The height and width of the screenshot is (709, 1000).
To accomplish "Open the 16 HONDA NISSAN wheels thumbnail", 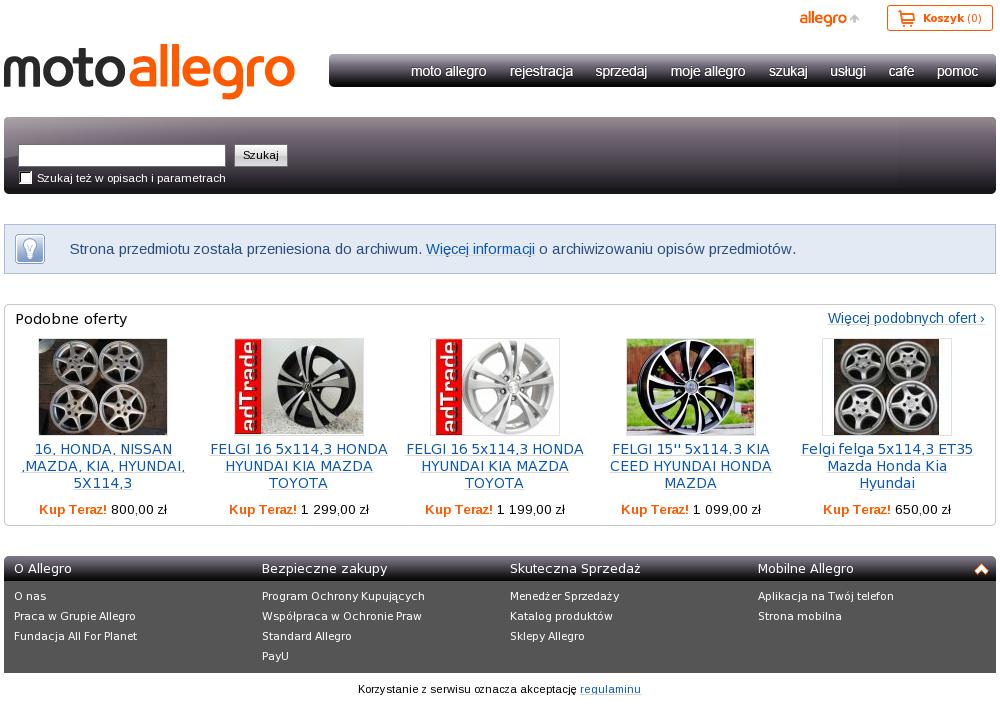I will [x=103, y=387].
